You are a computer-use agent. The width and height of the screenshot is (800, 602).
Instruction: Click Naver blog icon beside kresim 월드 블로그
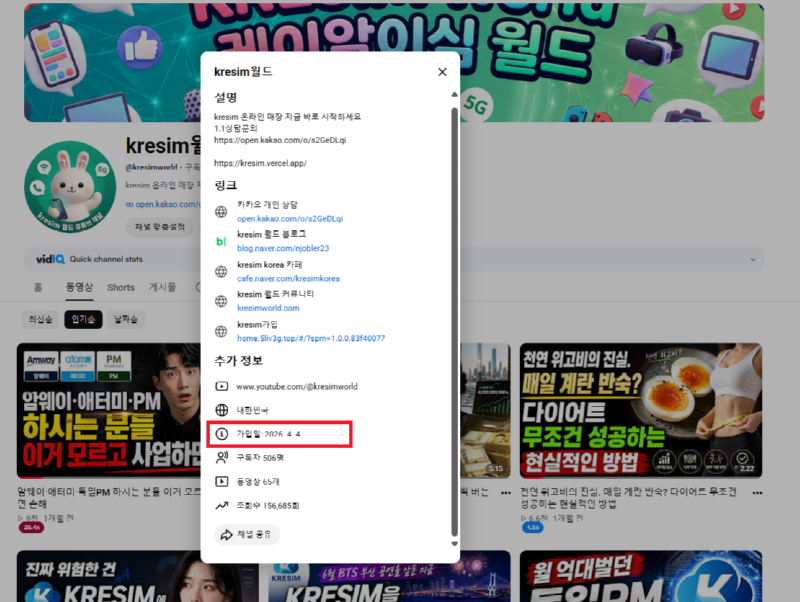point(221,241)
